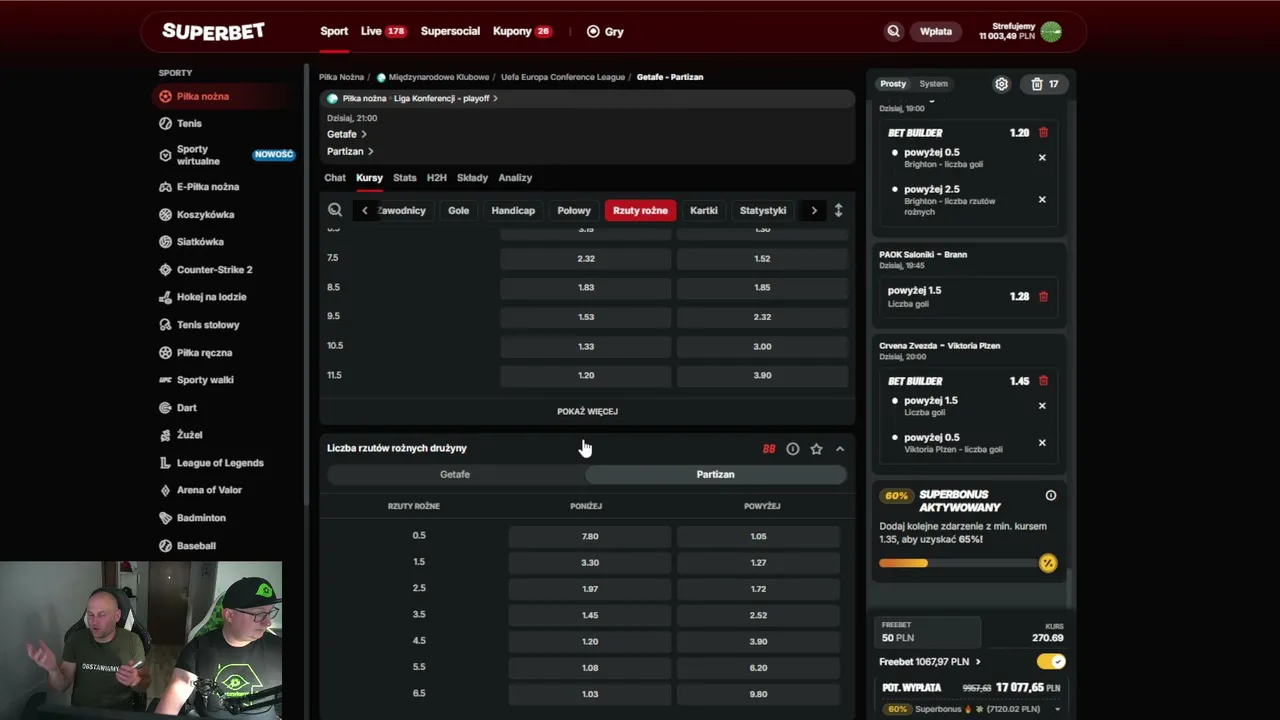The width and height of the screenshot is (1280, 720).
Task: Open Freebet 1067,97 PLN options
Action: coord(930,661)
